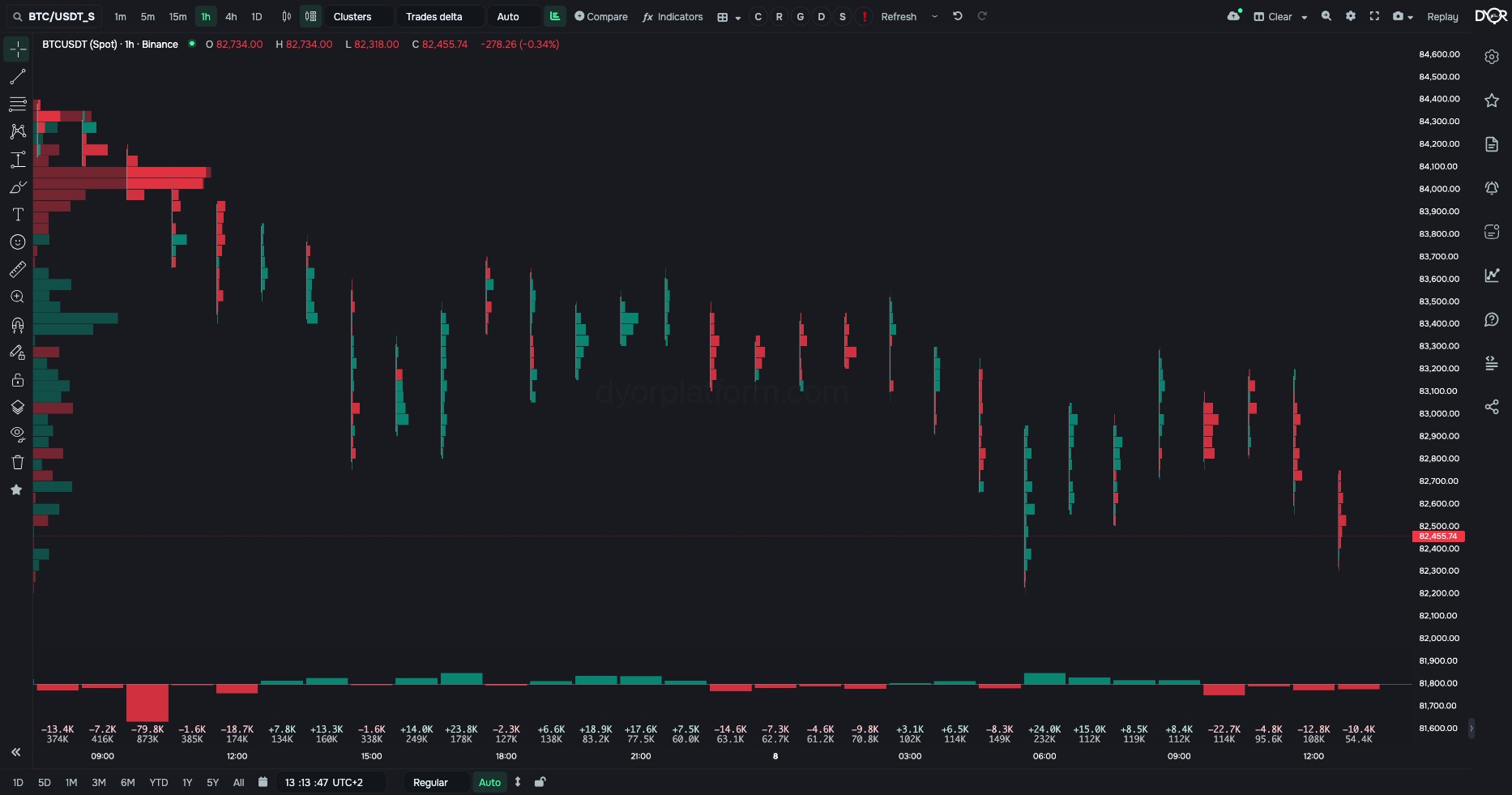1512x795 pixels.
Task: Open the Clusters dropdown
Action: pyautogui.click(x=359, y=16)
